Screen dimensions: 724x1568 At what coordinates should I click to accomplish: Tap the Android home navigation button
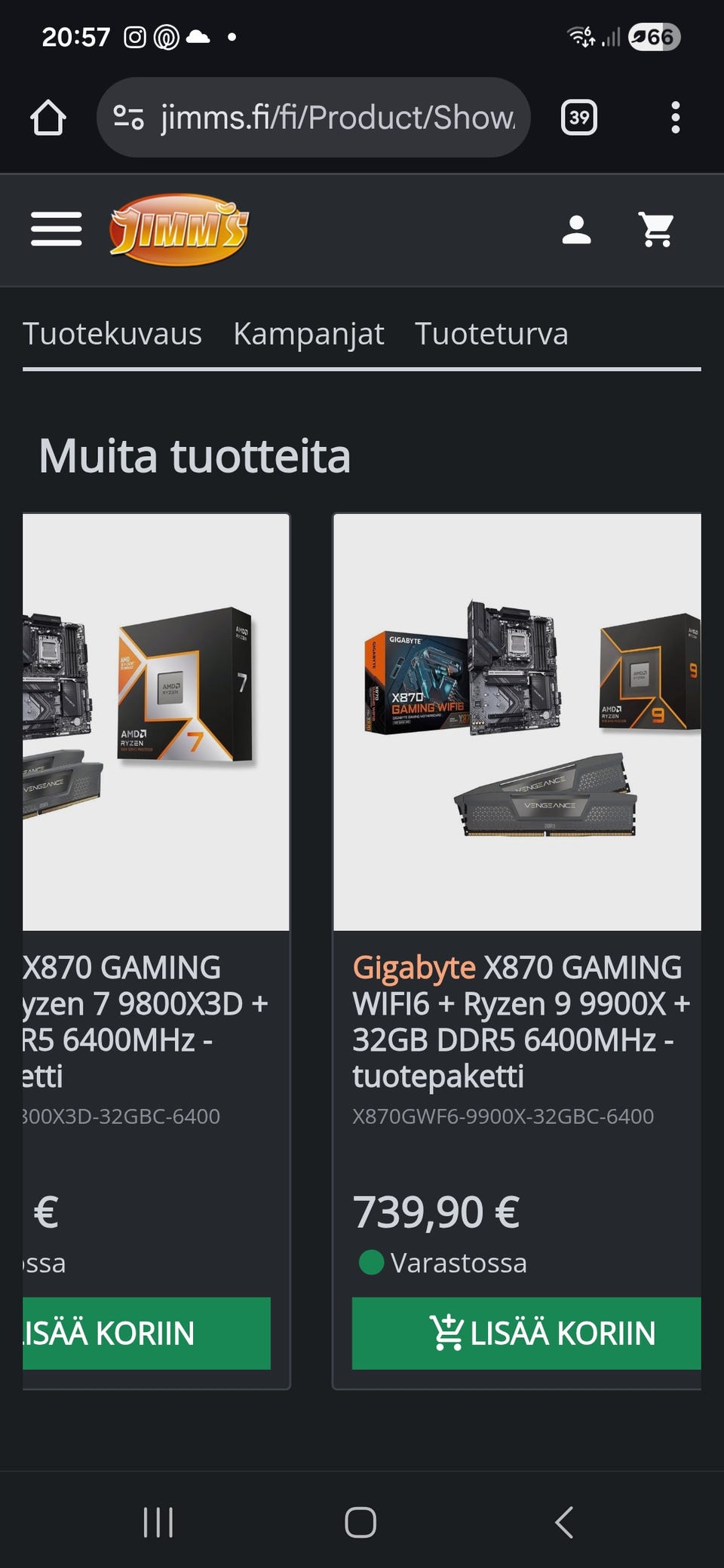360,1522
